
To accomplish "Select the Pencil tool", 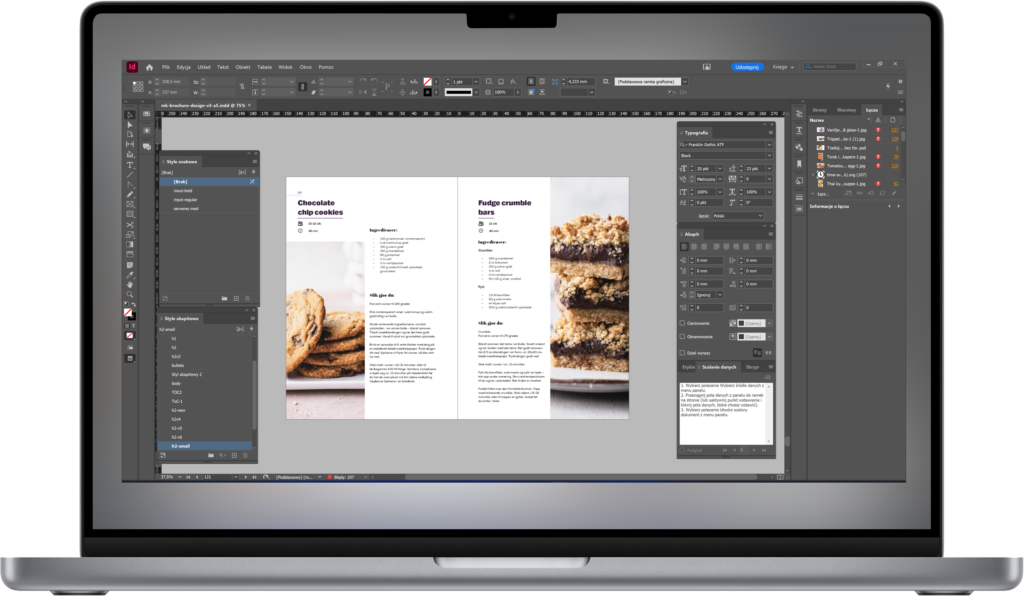I will (x=129, y=195).
